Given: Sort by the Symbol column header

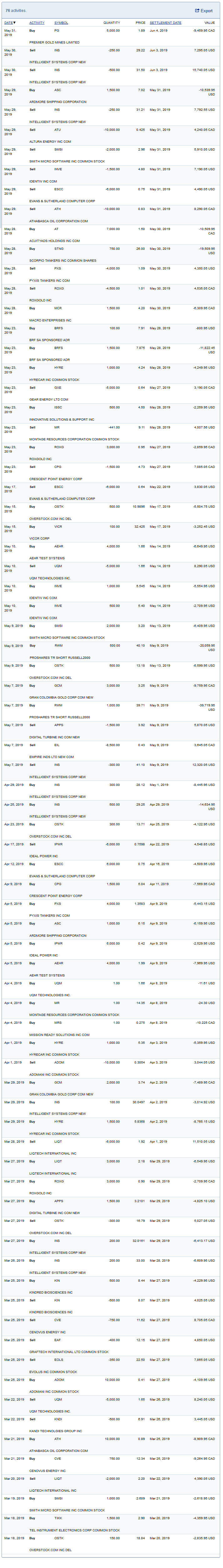Looking at the screenshot, I should click(x=61, y=23).
